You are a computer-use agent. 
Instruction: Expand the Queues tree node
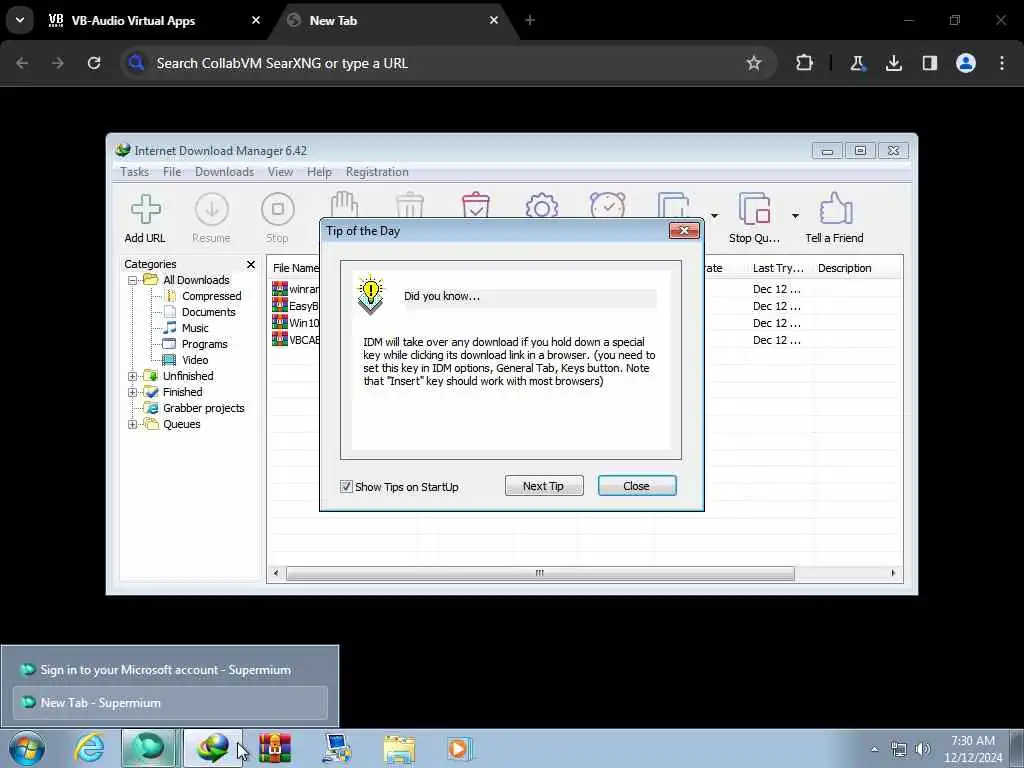pos(133,424)
